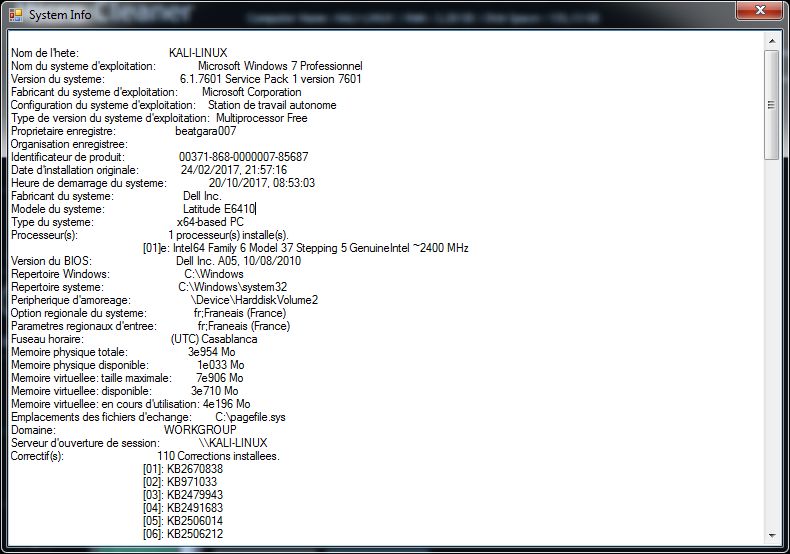This screenshot has height=554, width=790.
Task: Click logon server '\\KALI-LINUX'
Action: coord(233,443)
